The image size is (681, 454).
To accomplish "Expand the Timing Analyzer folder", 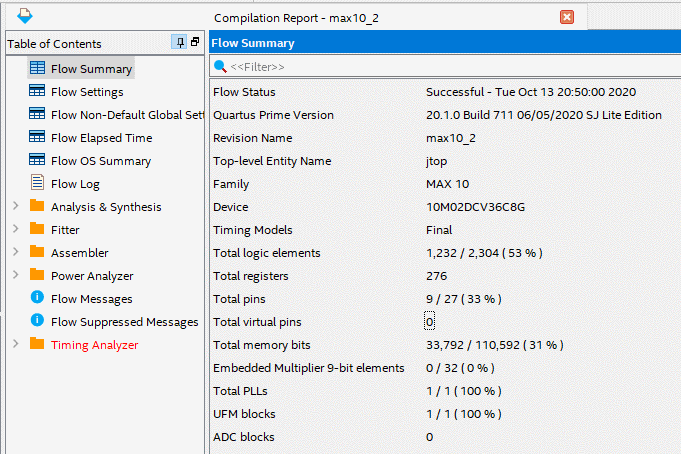I will coord(15,345).
